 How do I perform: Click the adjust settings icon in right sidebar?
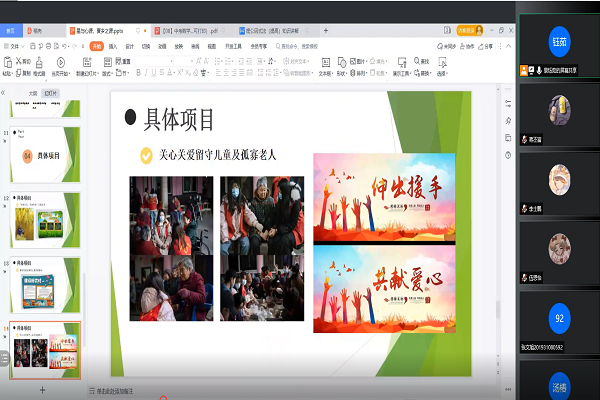508,104
